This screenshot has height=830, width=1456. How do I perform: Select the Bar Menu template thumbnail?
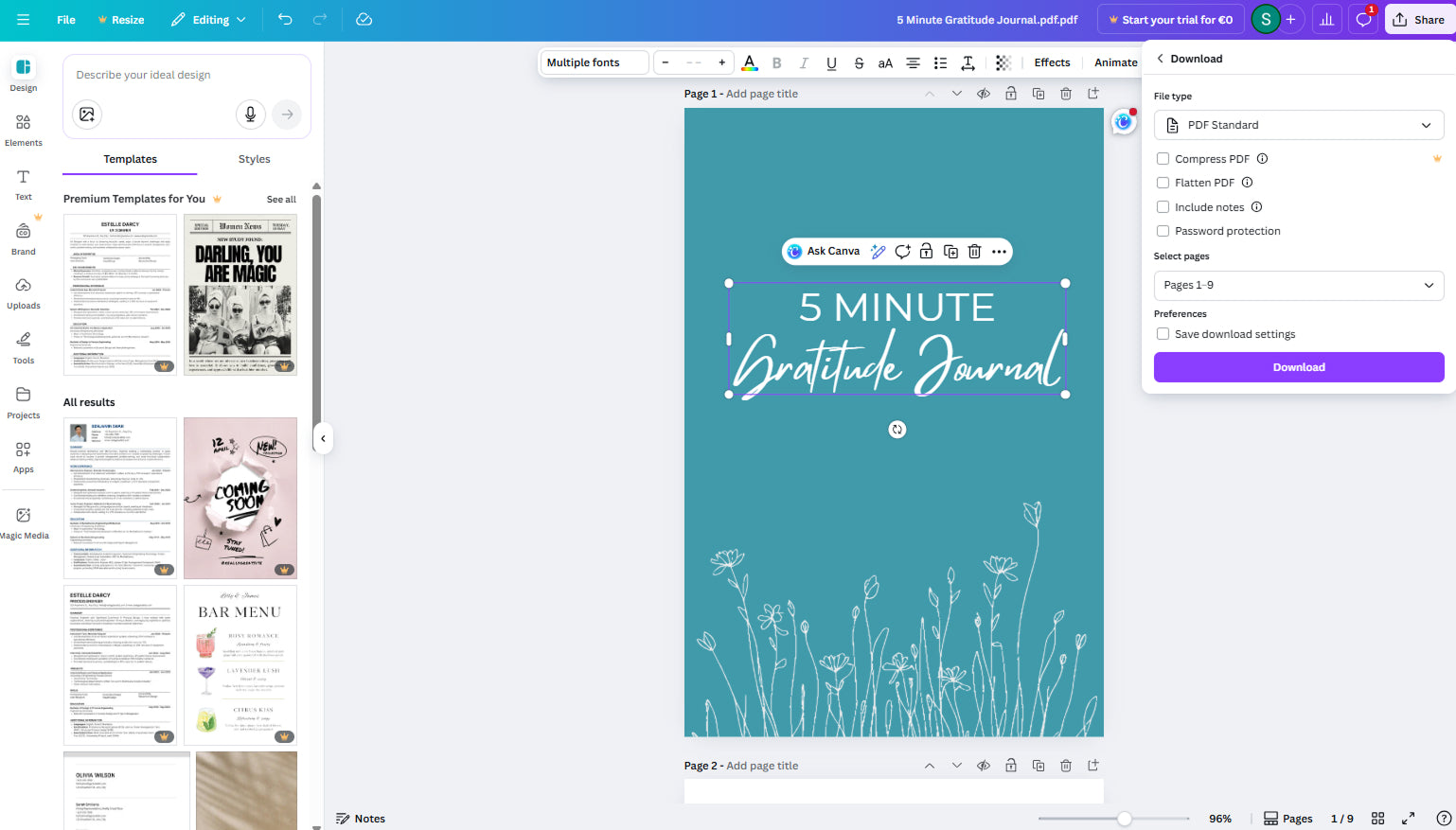[x=240, y=664]
